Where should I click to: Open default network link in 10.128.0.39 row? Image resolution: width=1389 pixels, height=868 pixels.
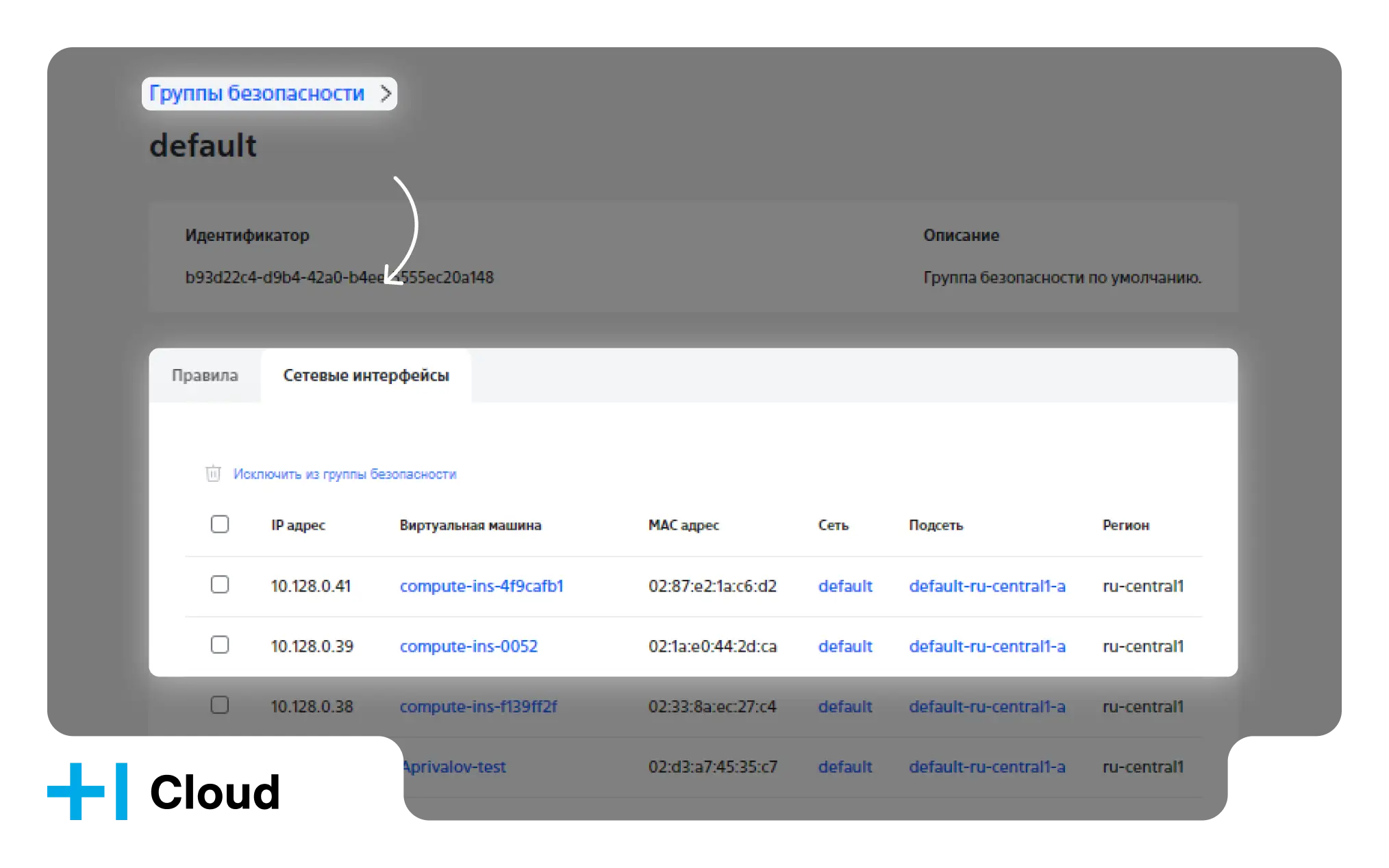[x=845, y=646]
